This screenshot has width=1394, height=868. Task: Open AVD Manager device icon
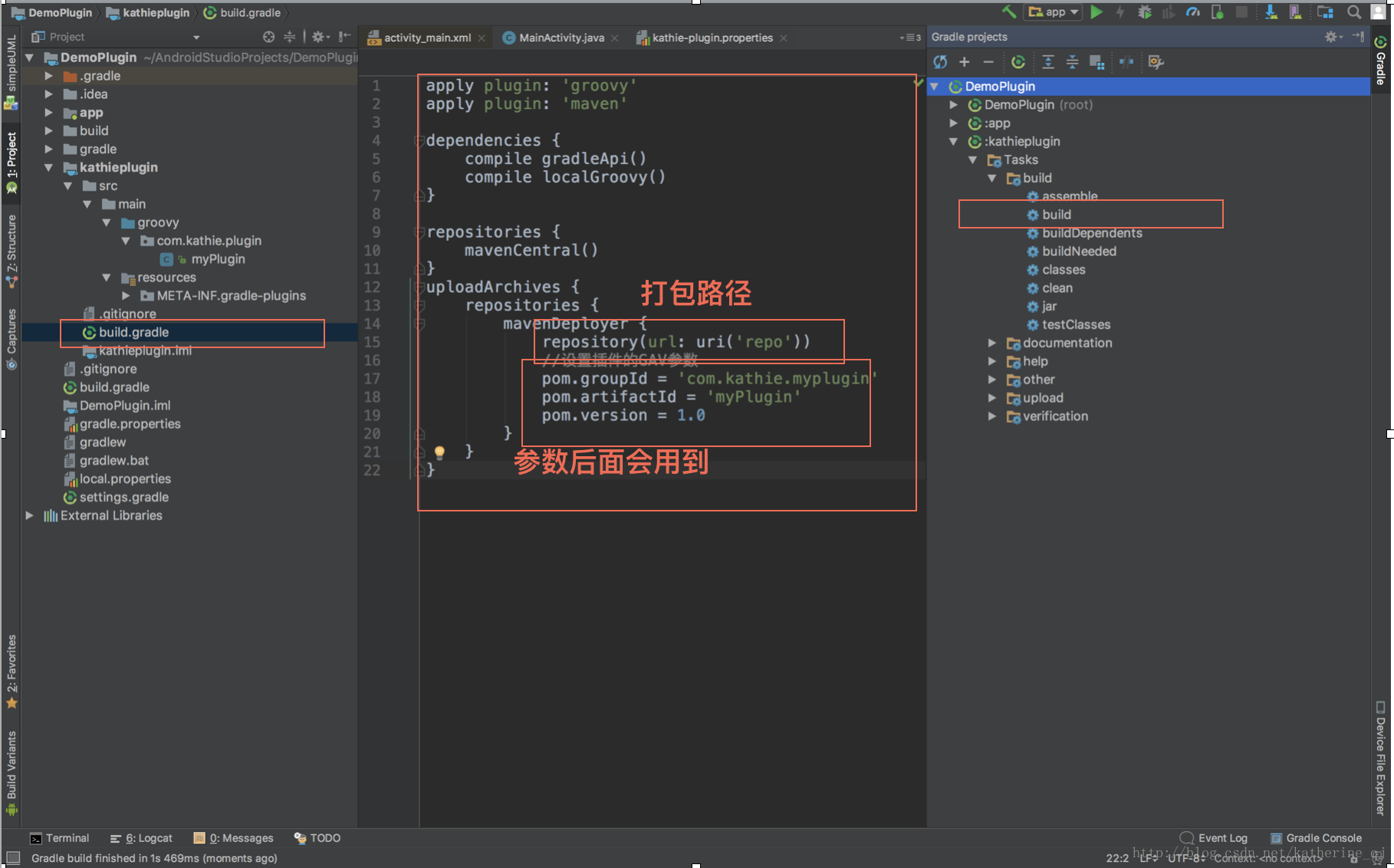click(x=1295, y=12)
